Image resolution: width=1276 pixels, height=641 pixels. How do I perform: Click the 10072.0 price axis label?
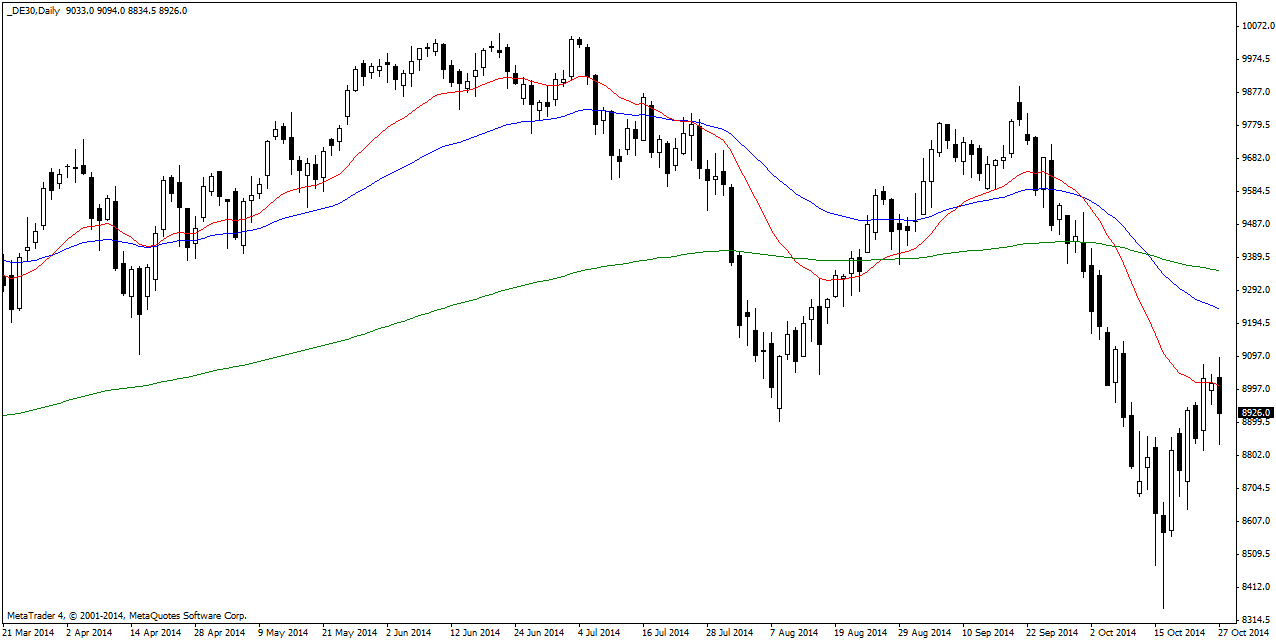coord(1256,26)
